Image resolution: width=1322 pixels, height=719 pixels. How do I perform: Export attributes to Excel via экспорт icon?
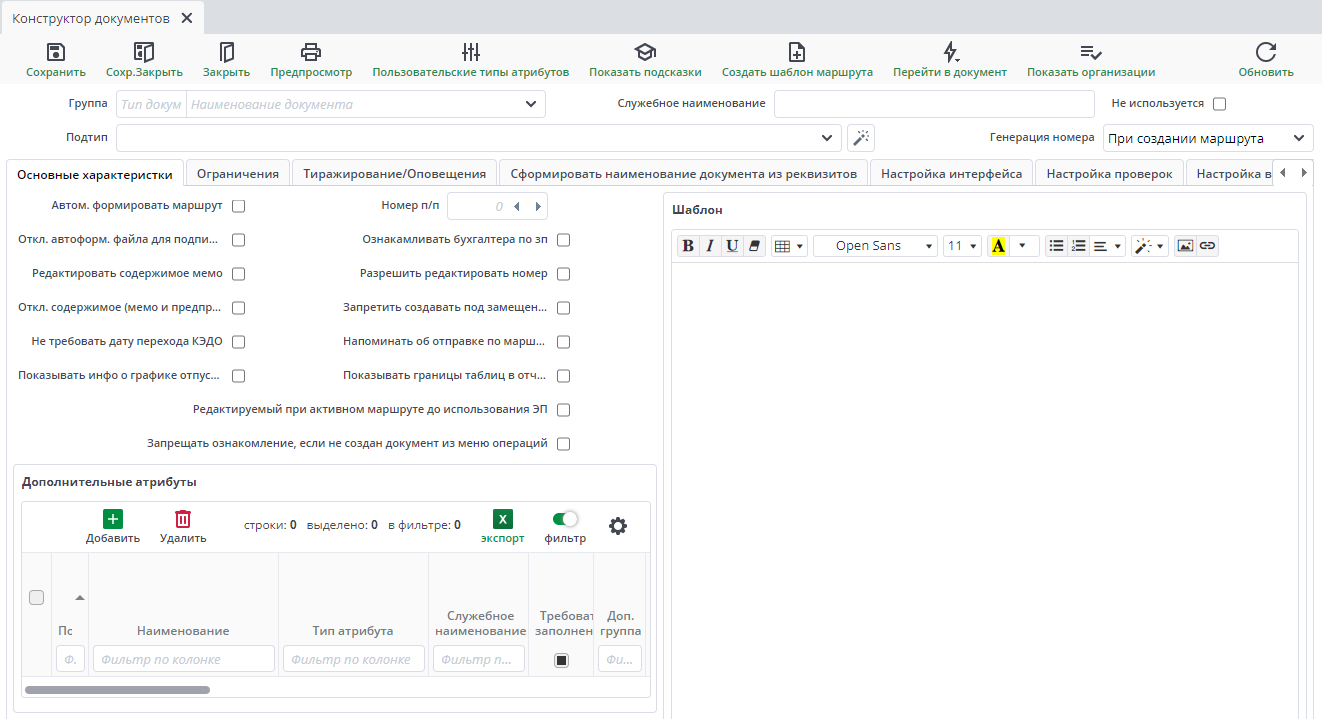click(x=503, y=519)
